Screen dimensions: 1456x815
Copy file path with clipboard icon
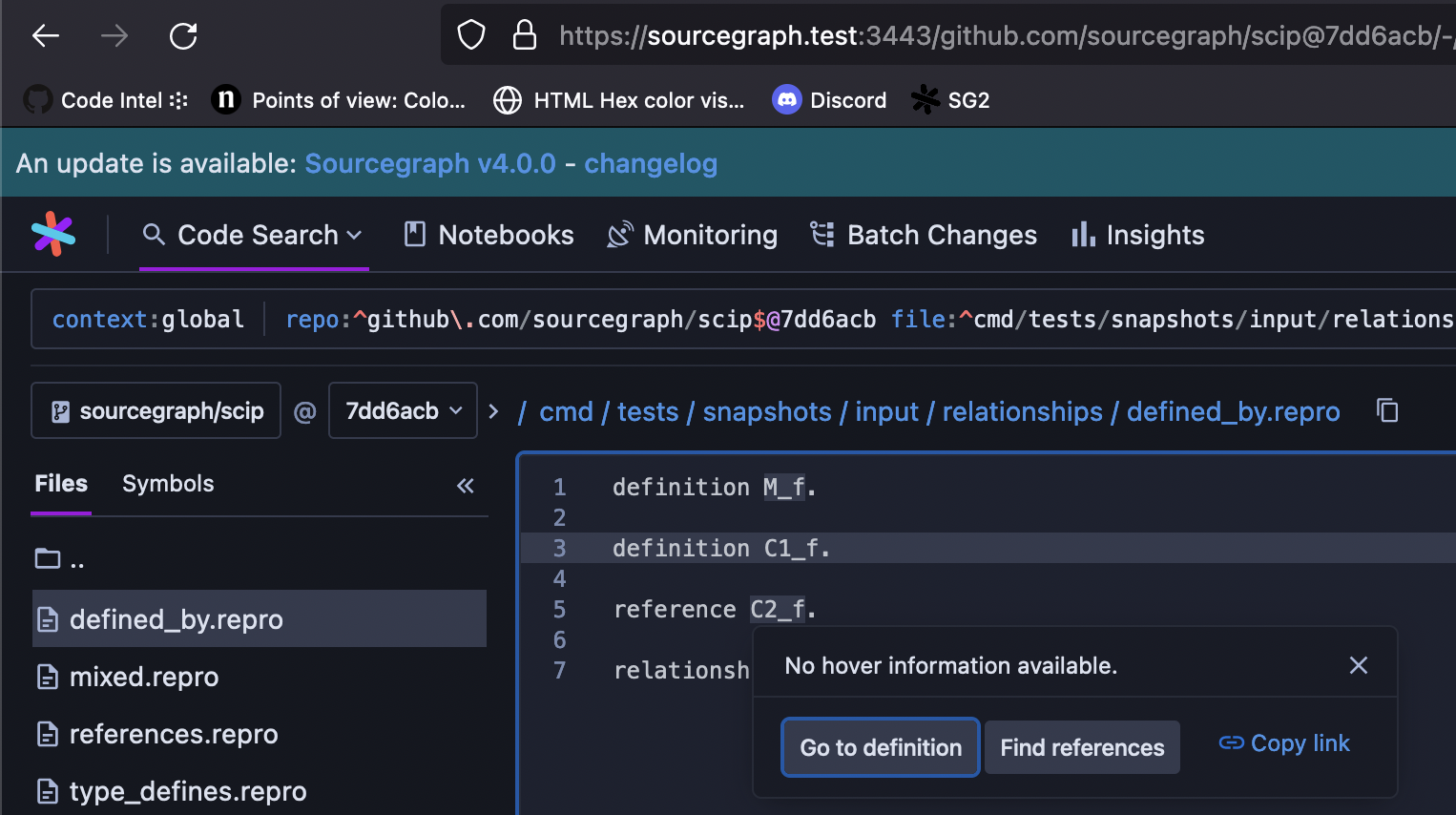(x=1387, y=410)
